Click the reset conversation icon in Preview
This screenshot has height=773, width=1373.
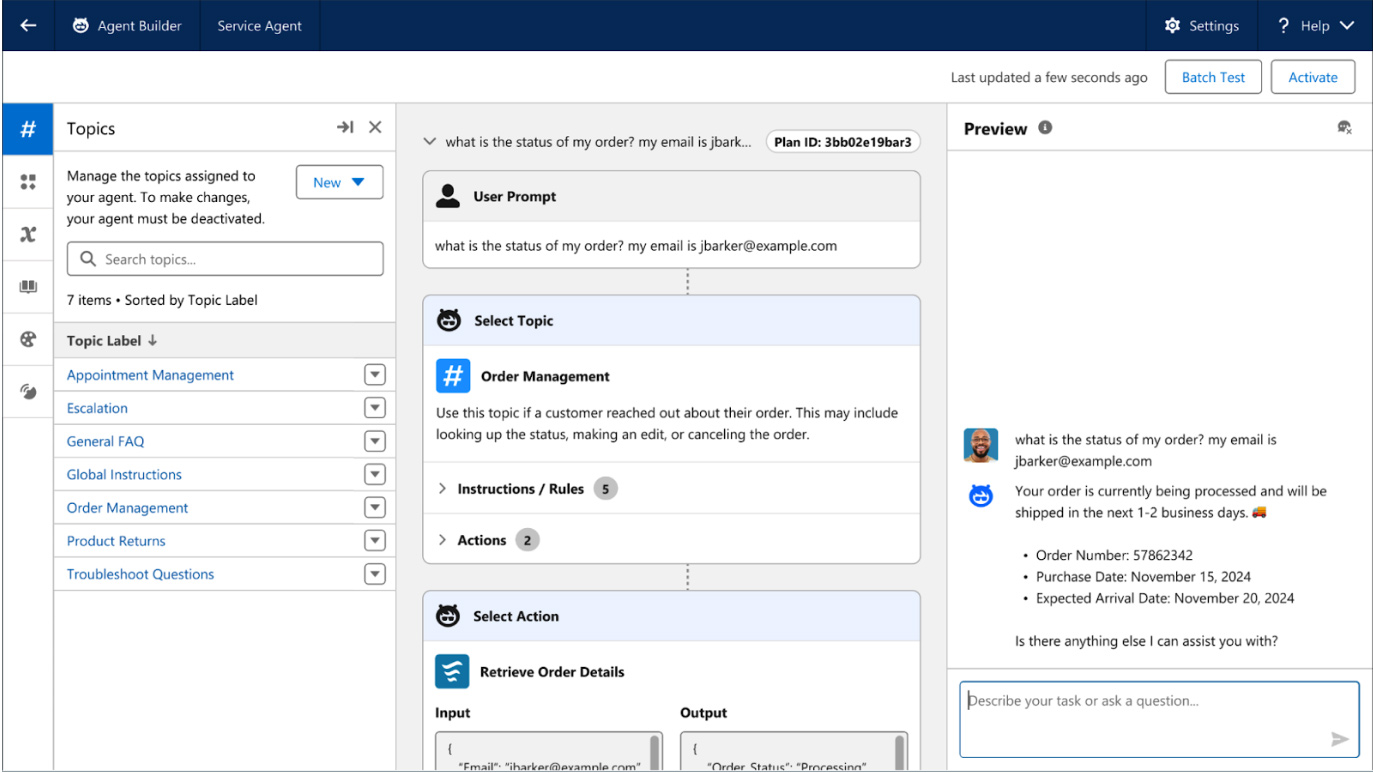[1344, 128]
